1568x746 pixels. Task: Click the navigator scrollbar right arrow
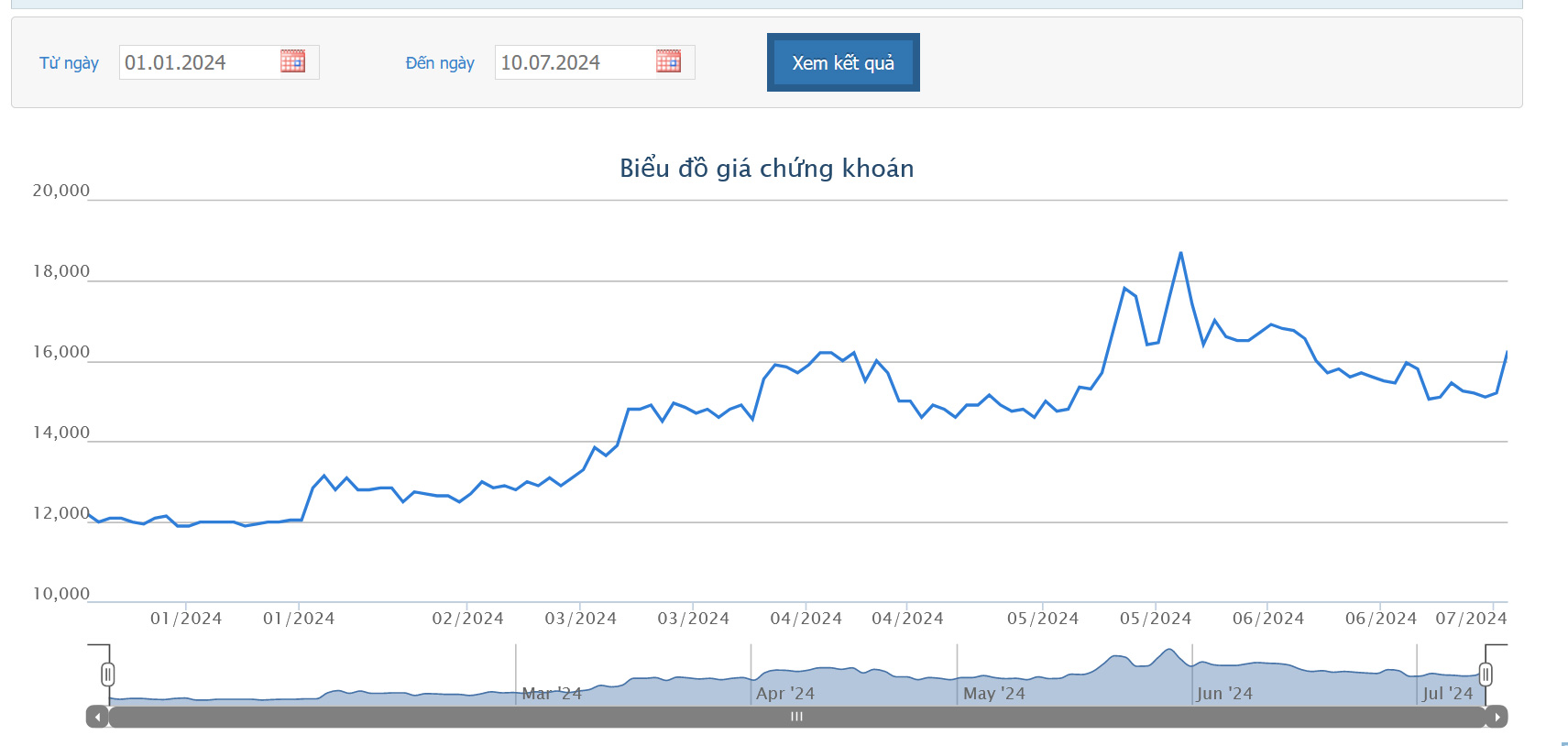1497,717
